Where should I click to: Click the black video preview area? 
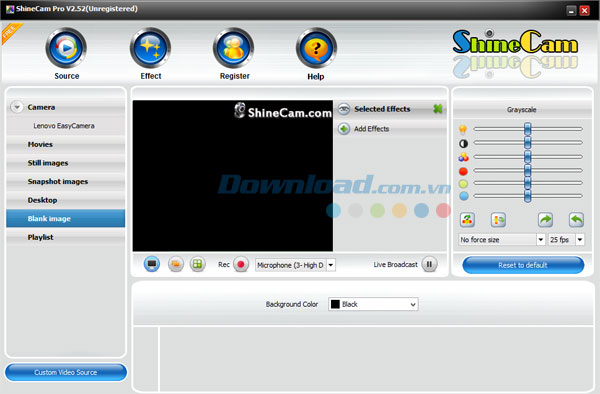233,176
